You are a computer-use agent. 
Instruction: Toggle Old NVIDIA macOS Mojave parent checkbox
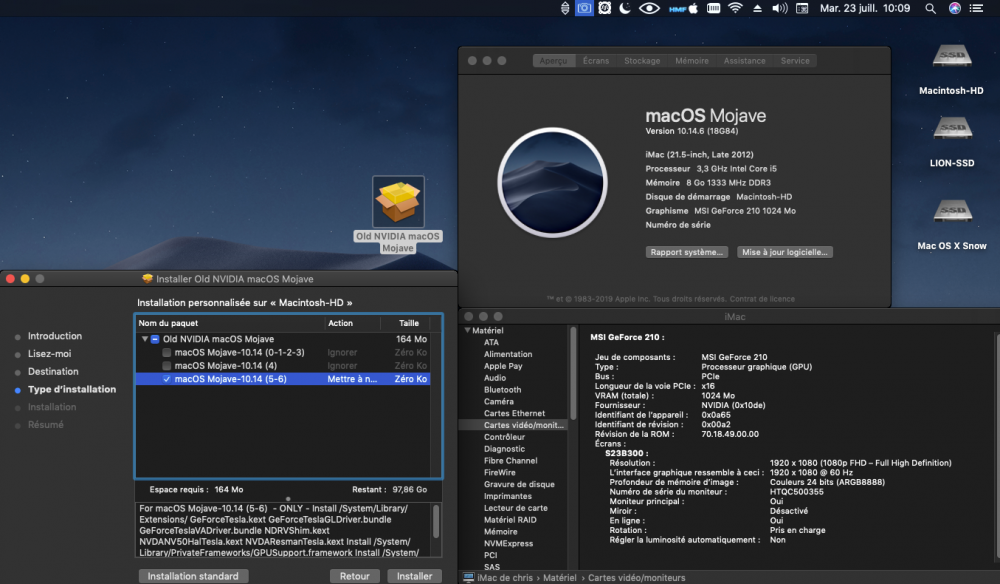154,339
